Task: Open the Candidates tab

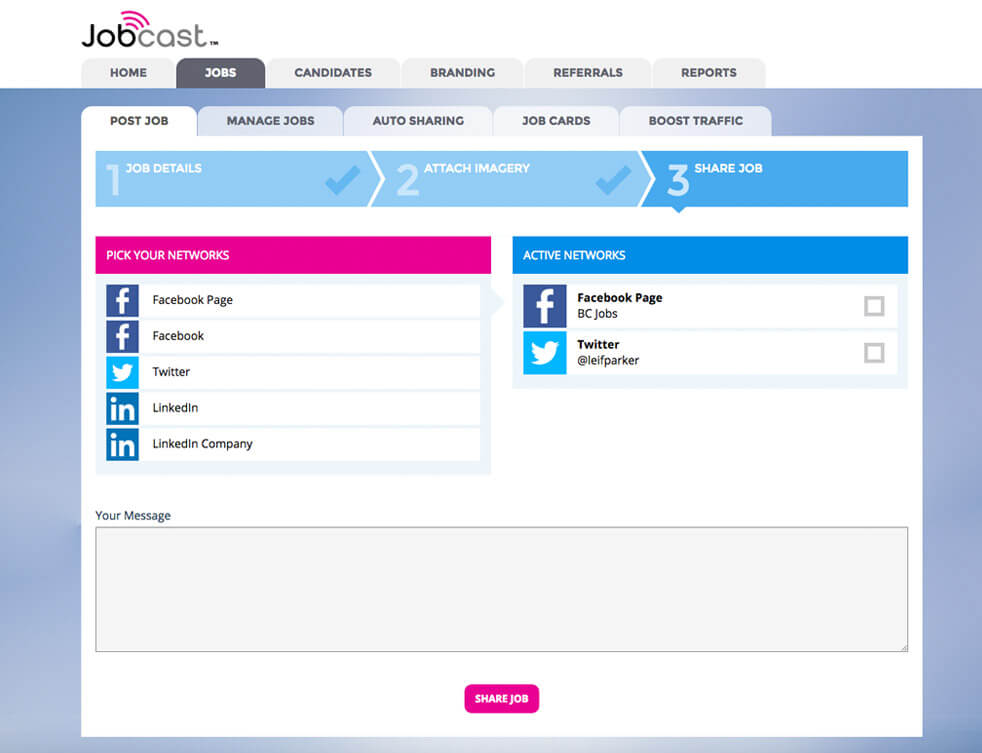Action: click(332, 73)
